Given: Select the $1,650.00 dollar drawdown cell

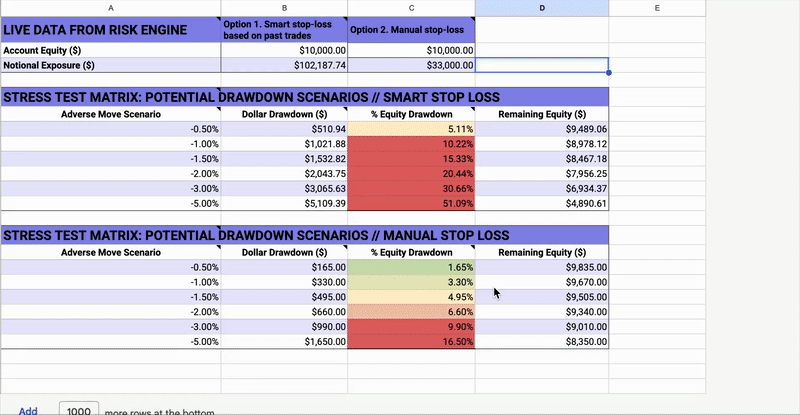Looking at the screenshot, I should [284, 341].
